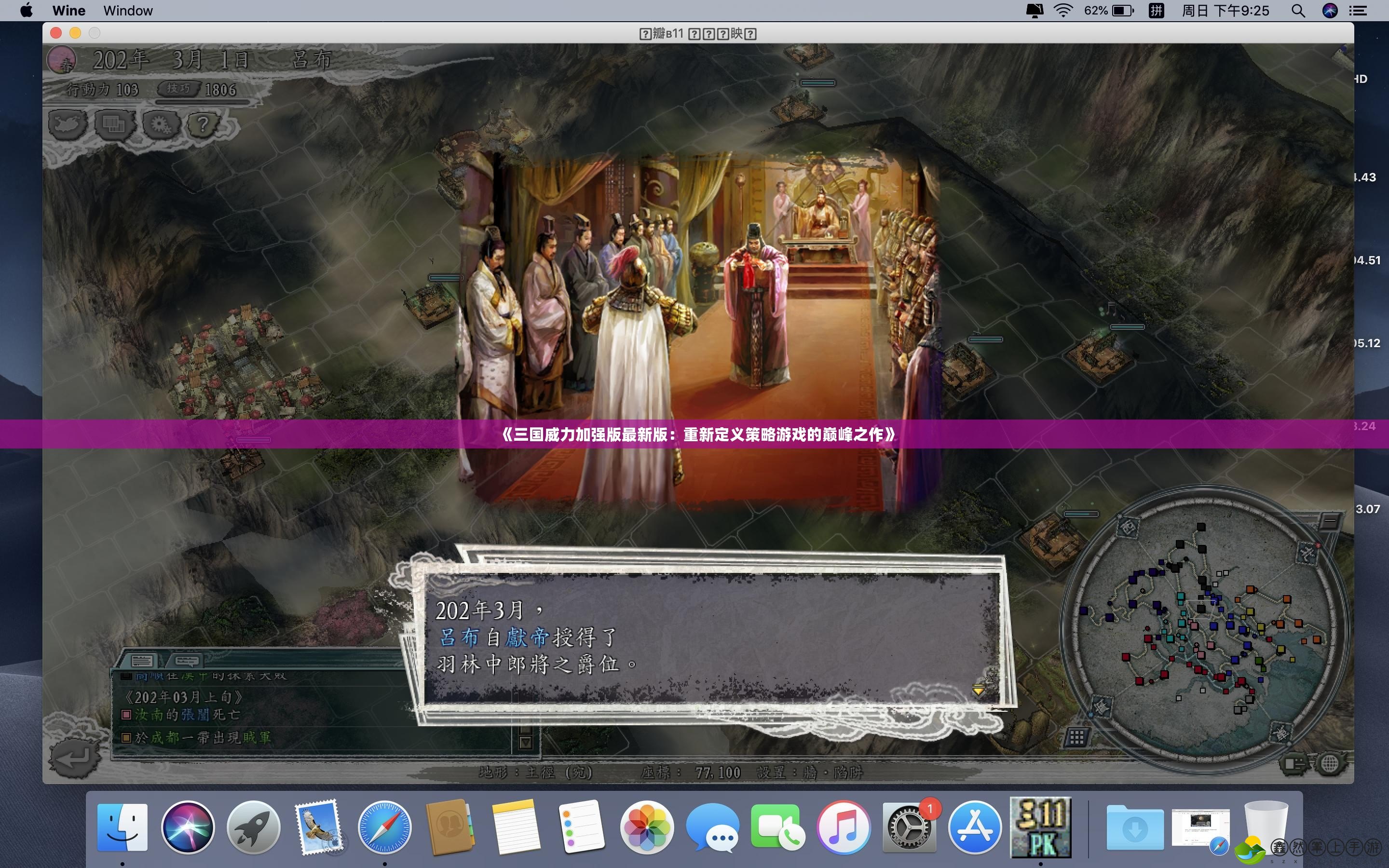Collapse the minimap with minus button
The height and width of the screenshot is (868, 1389).
[1329, 521]
